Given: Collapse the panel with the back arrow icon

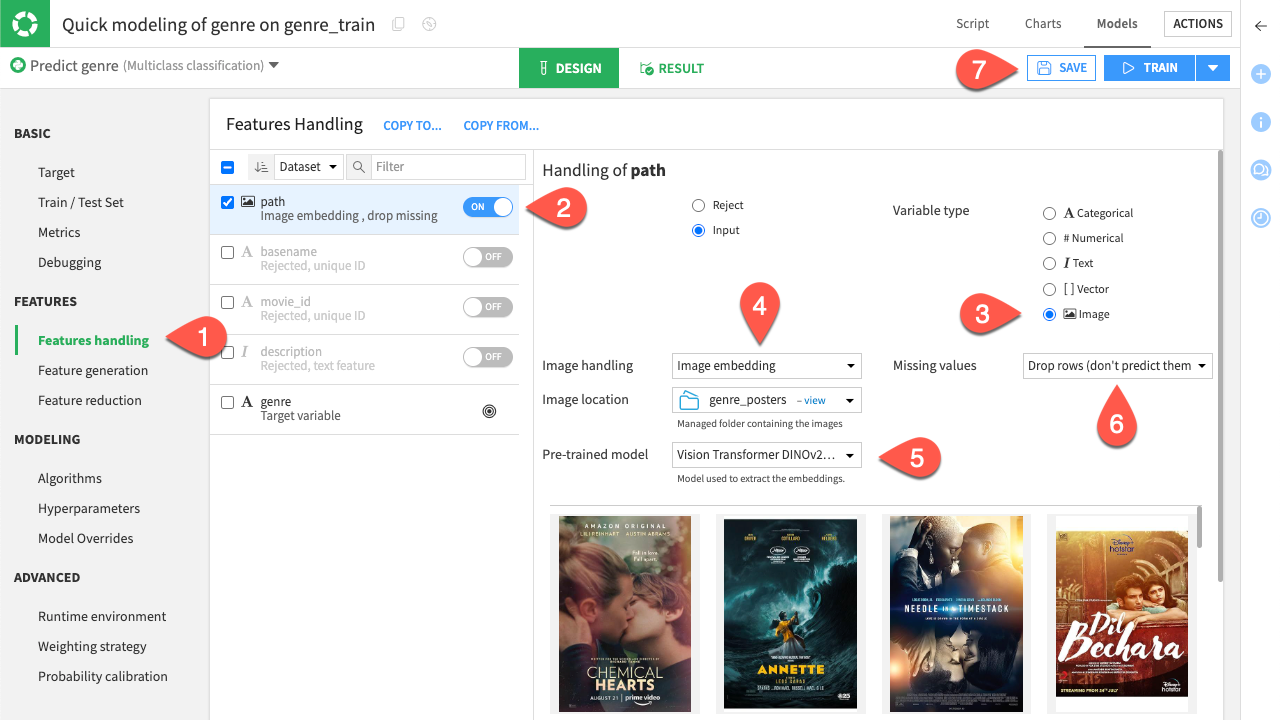Looking at the screenshot, I should click(x=1260, y=27).
